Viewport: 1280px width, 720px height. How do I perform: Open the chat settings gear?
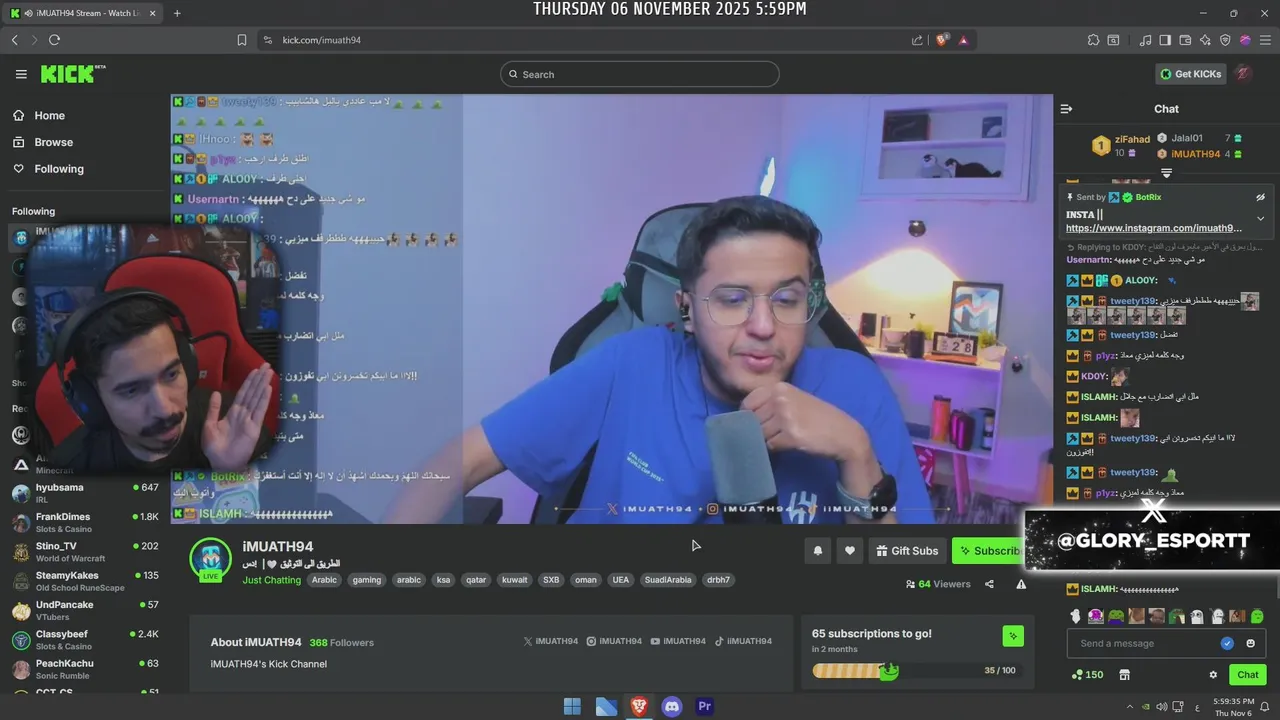1213,675
